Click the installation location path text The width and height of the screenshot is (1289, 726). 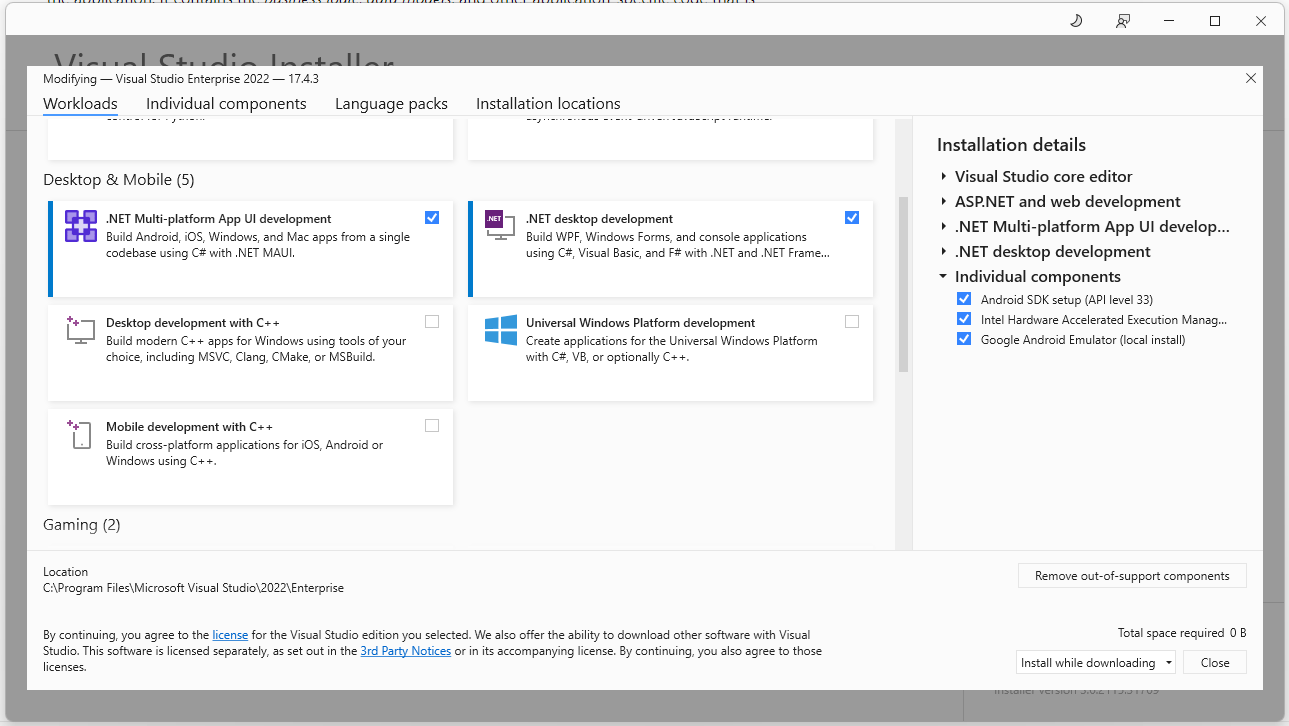pyautogui.click(x=193, y=588)
